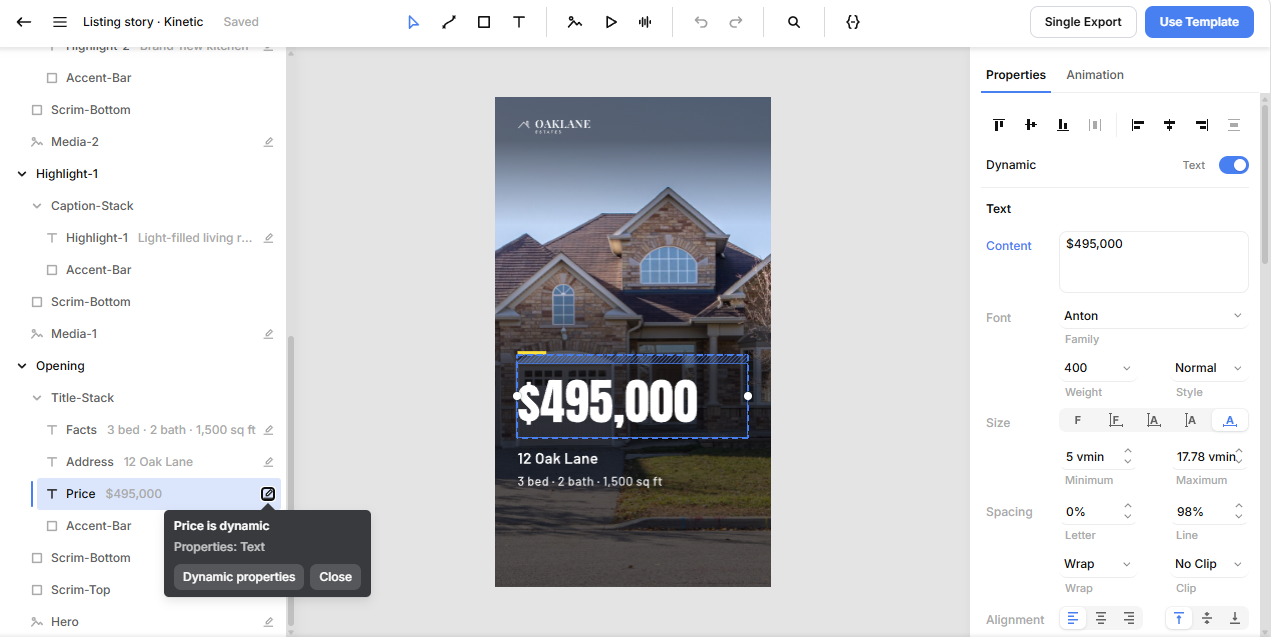Click the edit icon on Highlight-1 text row
The image size is (1272, 637).
pyautogui.click(x=268, y=238)
